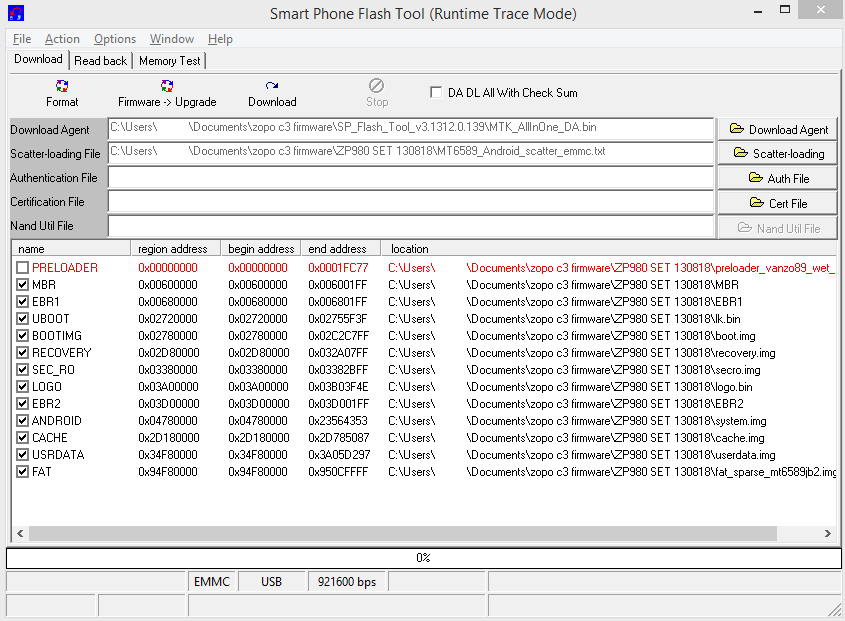This screenshot has height=621, width=845.
Task: Uncheck the LOGO partition checkbox
Action: click(22, 387)
